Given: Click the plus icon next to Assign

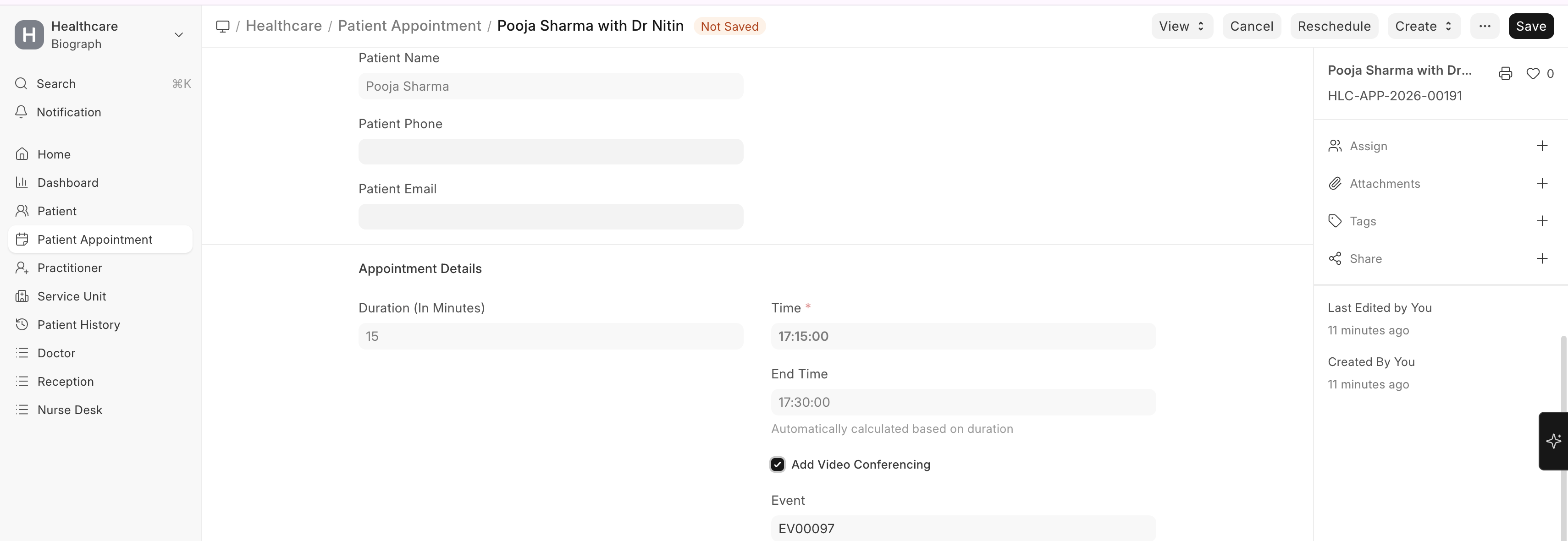Looking at the screenshot, I should pos(1542,146).
